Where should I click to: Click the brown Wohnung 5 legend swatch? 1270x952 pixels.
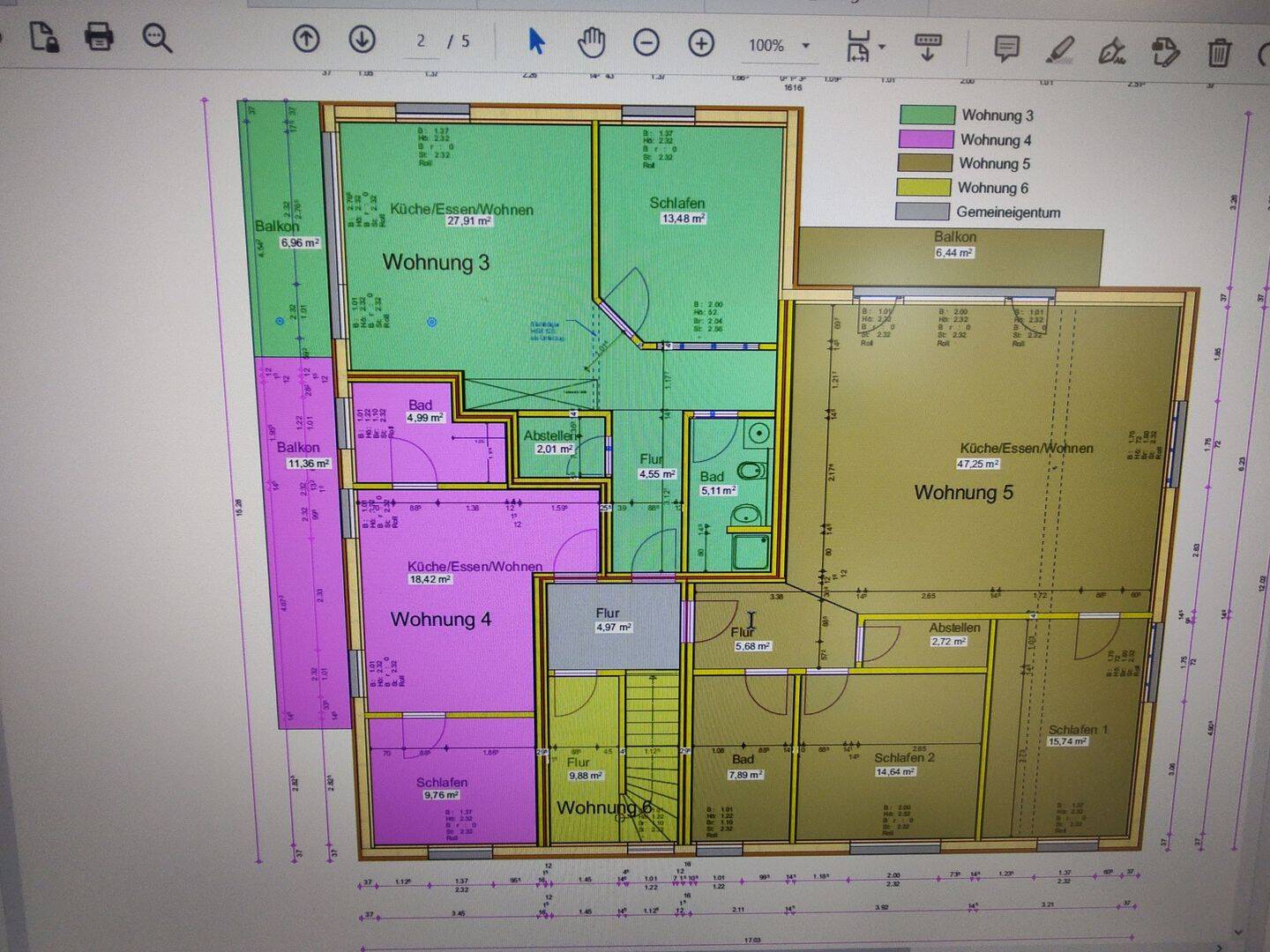pyautogui.click(x=925, y=162)
